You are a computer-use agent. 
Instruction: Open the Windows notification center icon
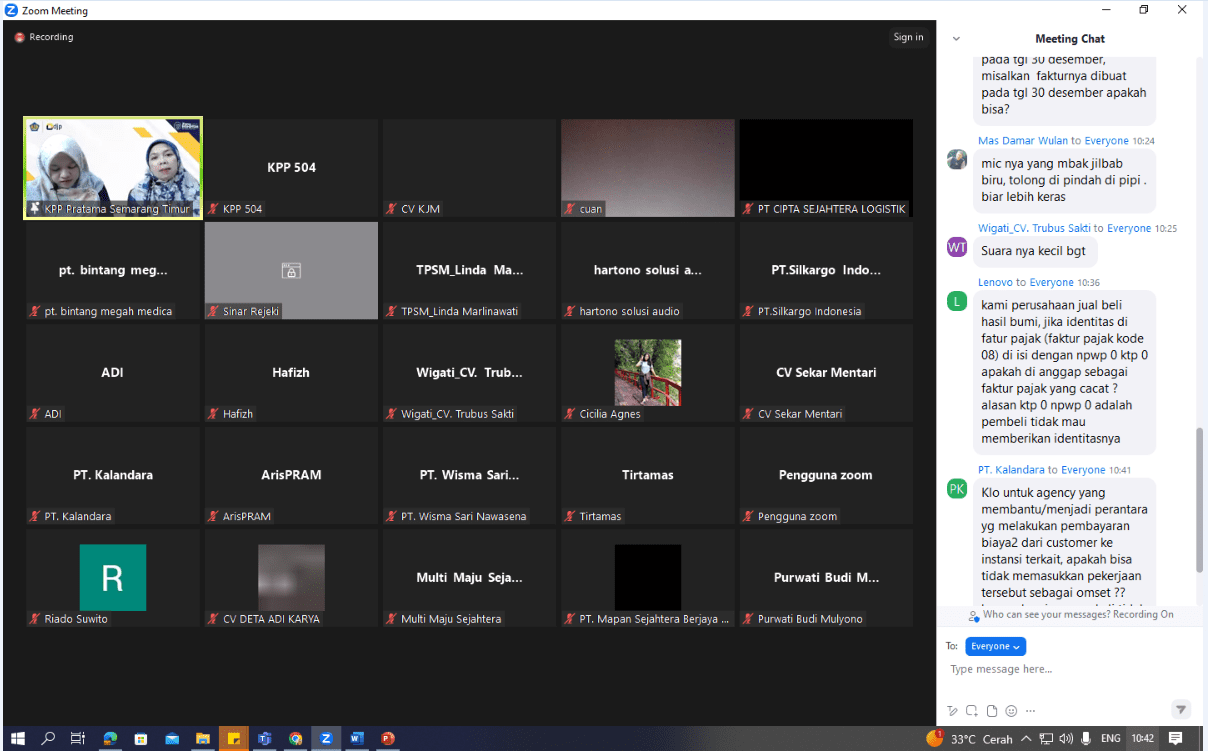[1176, 739]
